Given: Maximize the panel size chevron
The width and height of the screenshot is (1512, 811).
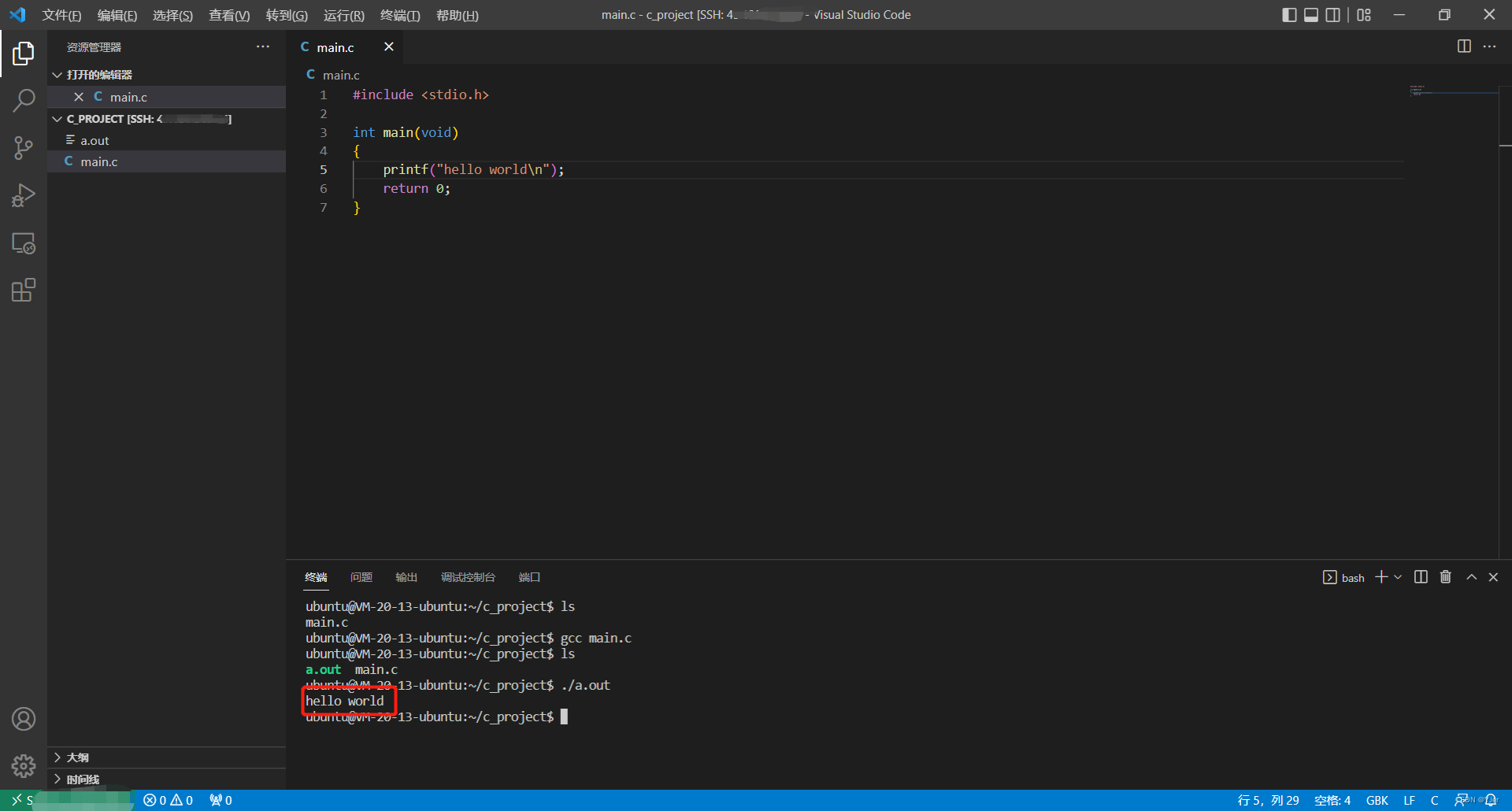Looking at the screenshot, I should pos(1471,577).
